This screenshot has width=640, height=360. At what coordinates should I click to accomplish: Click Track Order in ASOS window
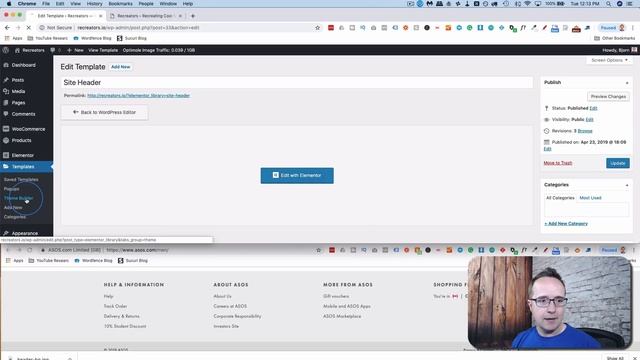116,306
